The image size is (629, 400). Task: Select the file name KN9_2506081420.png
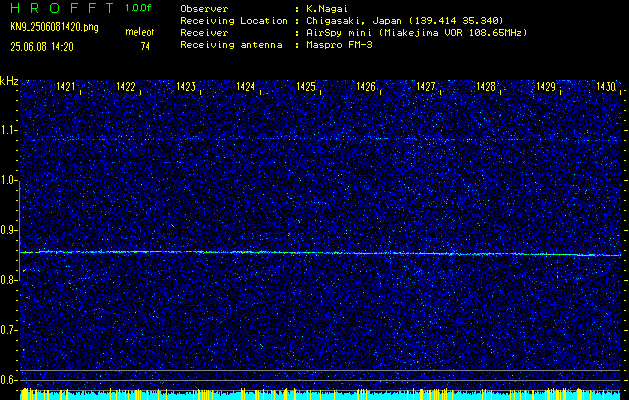[x=54, y=27]
